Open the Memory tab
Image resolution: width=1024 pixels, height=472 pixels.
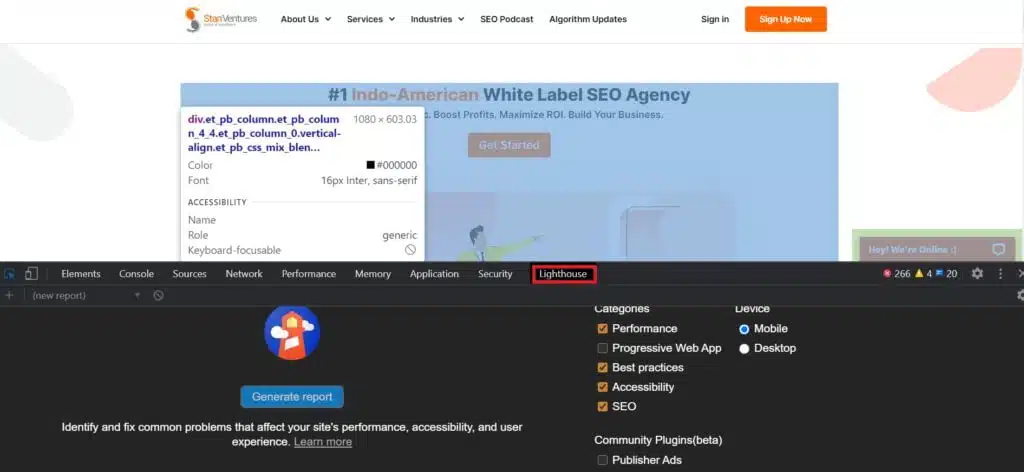coord(373,274)
